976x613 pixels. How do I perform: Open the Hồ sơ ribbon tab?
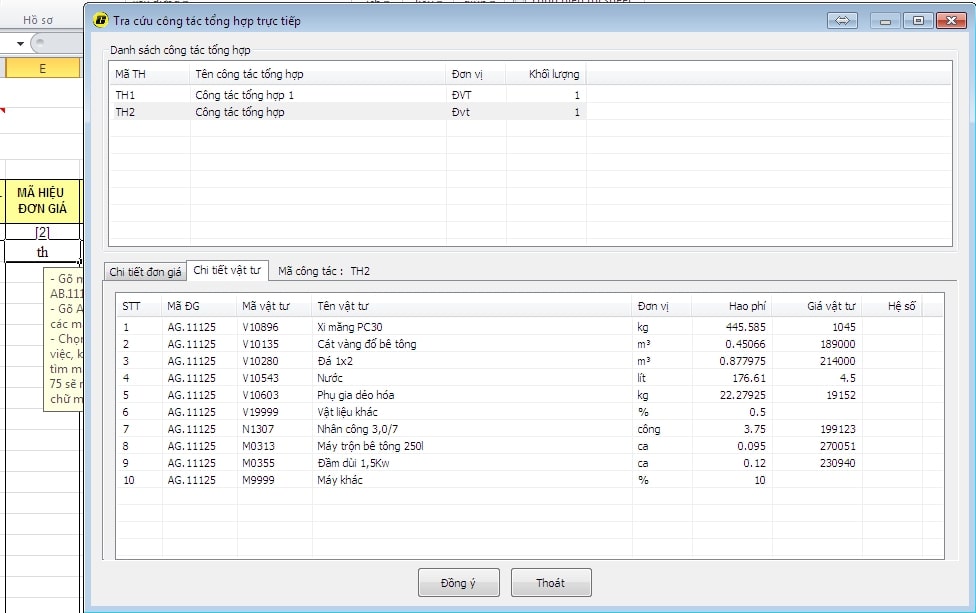38,19
